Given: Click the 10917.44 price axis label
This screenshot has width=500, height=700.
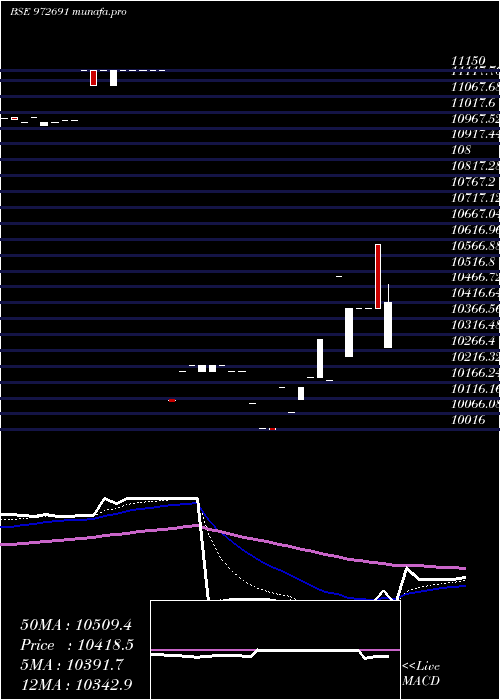Looking at the screenshot, I should [x=475, y=133].
